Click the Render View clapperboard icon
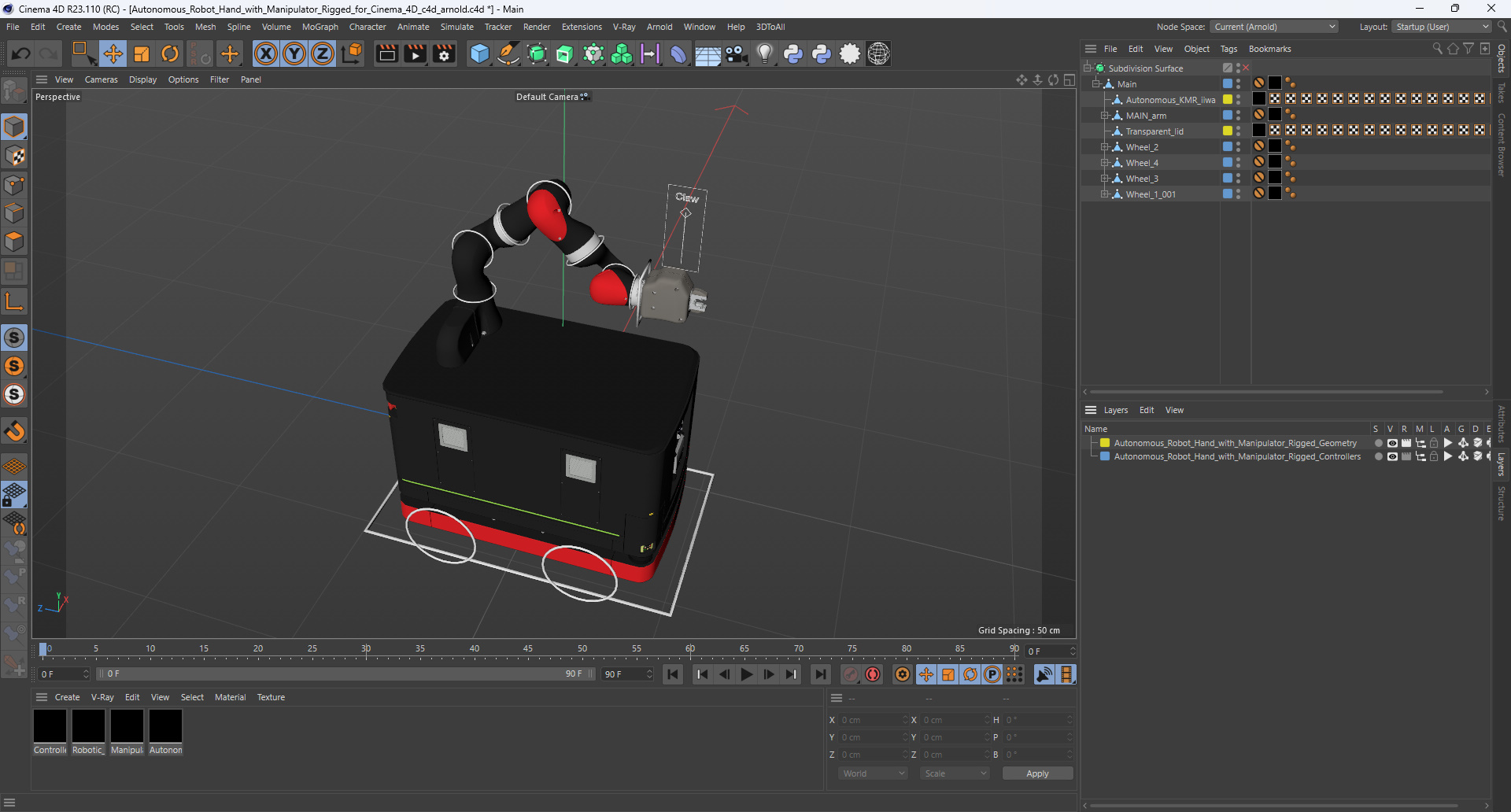This screenshot has width=1511, height=812. click(386, 54)
